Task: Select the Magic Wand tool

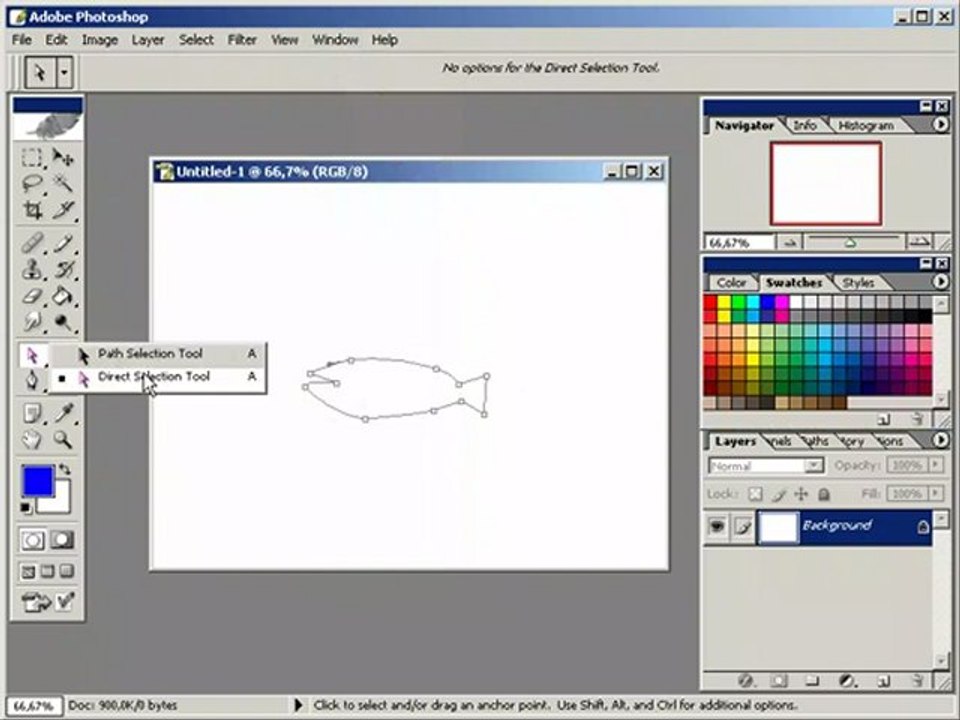Action: pyautogui.click(x=63, y=183)
